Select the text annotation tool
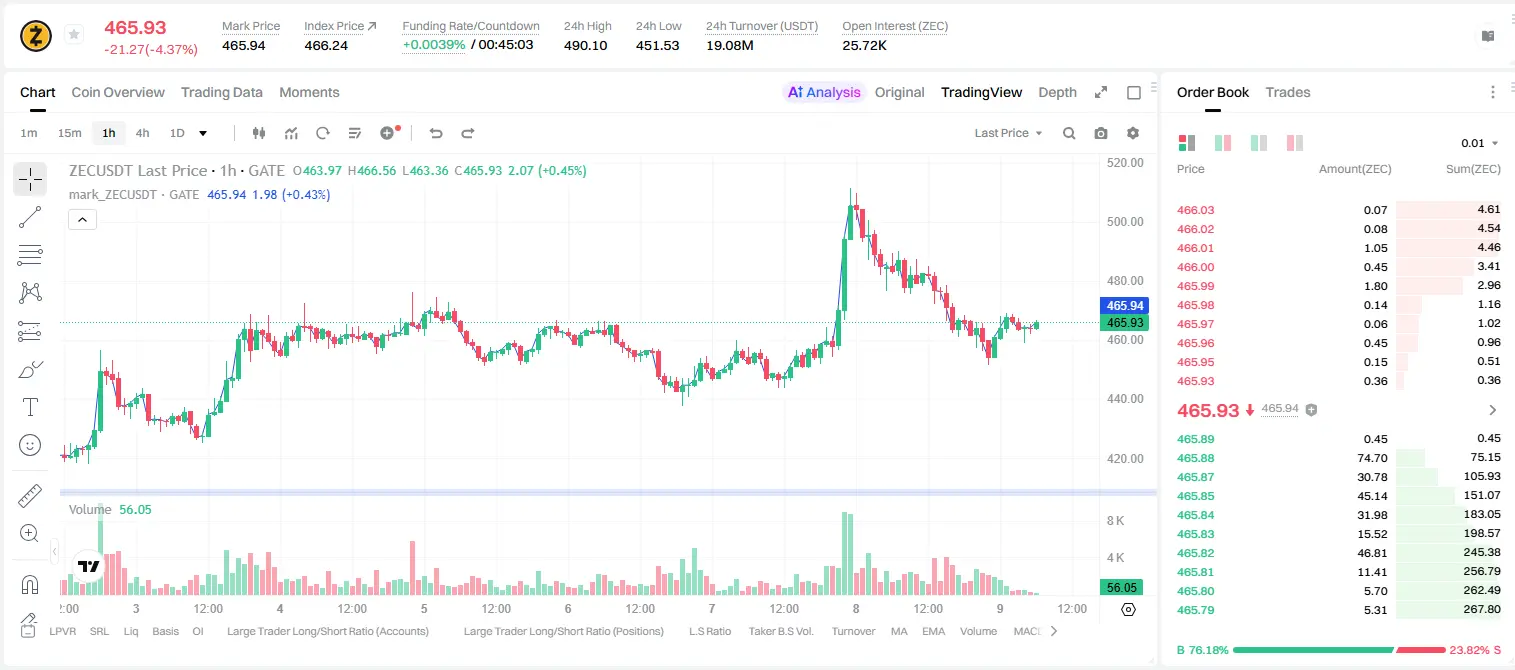 tap(30, 407)
